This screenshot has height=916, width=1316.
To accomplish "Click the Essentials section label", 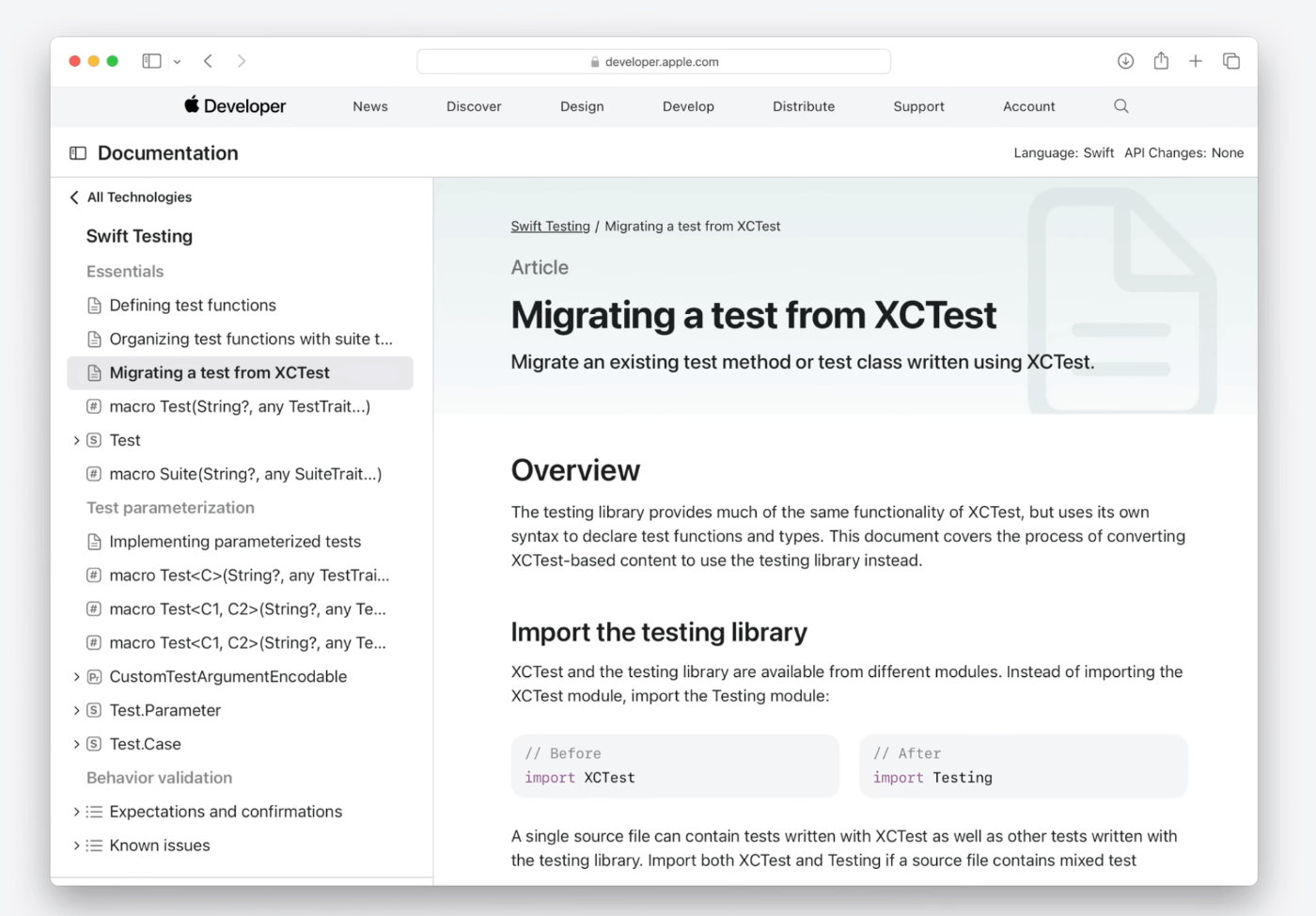I will 125,272.
